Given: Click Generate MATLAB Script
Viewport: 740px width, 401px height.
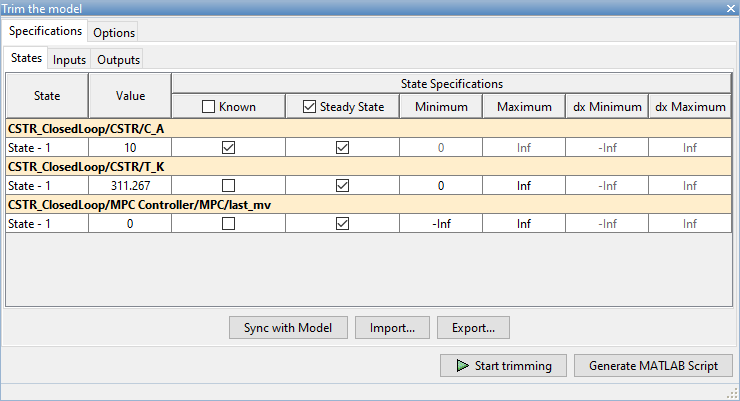Looking at the screenshot, I should tap(653, 365).
